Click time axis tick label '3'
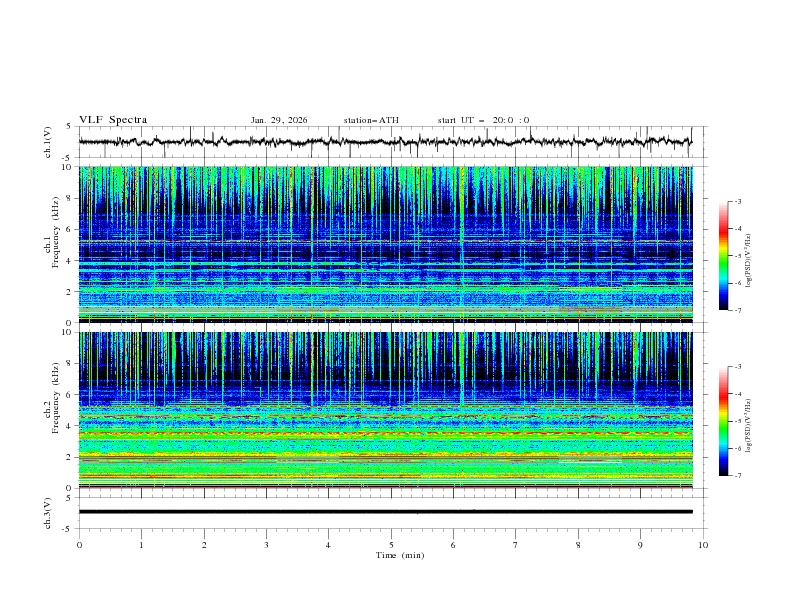Viewport: 792px width, 612px height. pyautogui.click(x=266, y=545)
